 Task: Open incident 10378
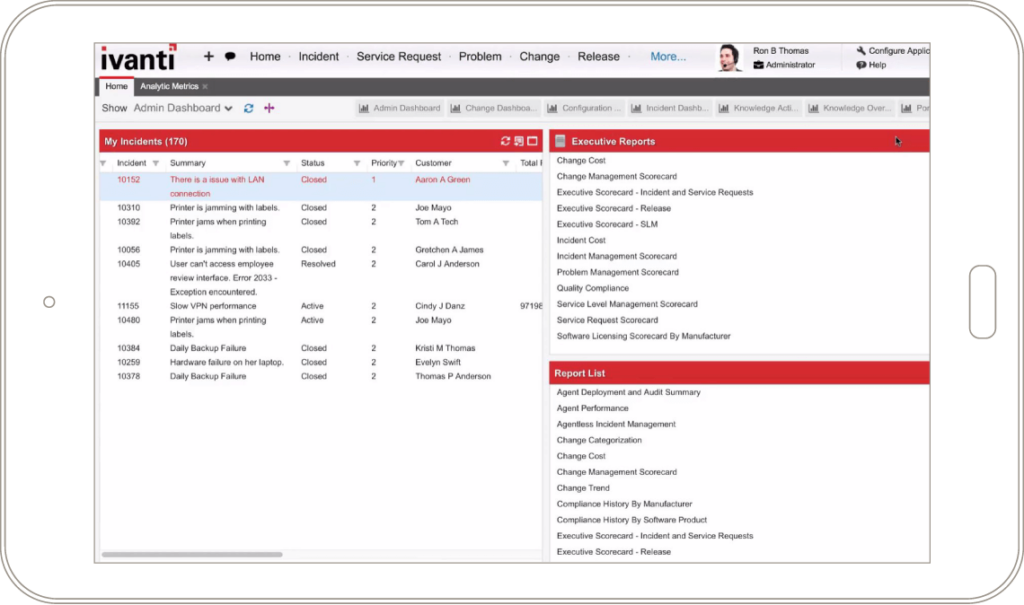pos(129,376)
